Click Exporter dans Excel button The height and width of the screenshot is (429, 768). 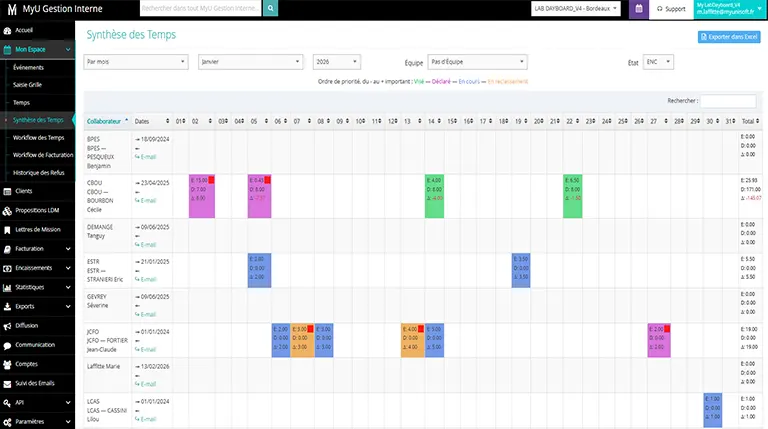click(729, 37)
